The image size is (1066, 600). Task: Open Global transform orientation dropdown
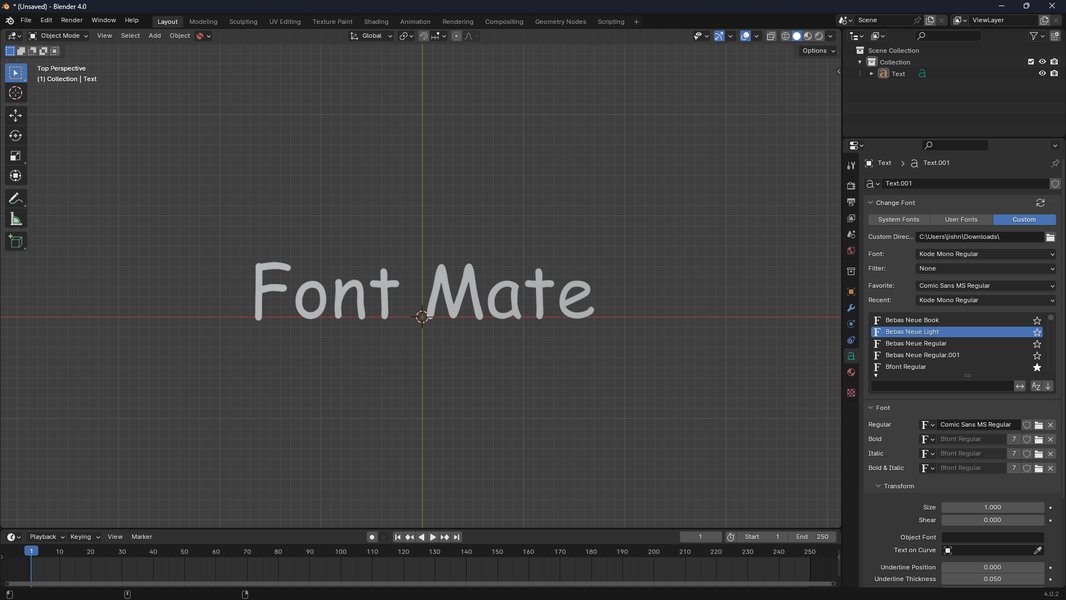point(371,36)
